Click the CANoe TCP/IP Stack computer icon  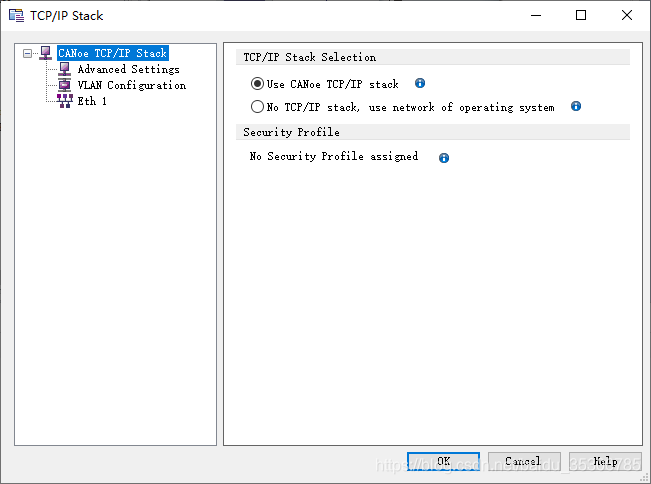coord(46,53)
